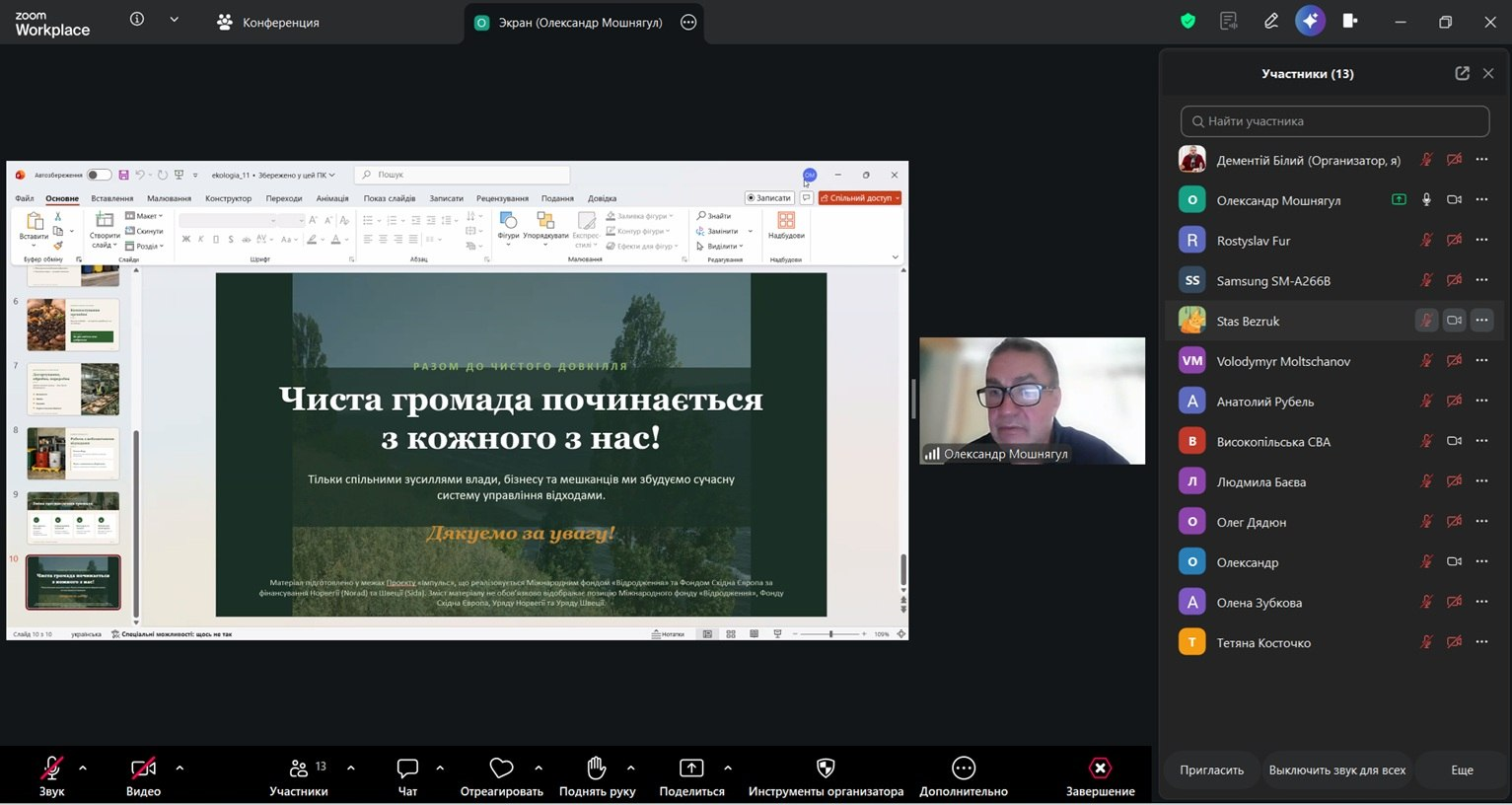1512x805 pixels.
Task: Toggle Дементій Білий muted microphone
Action: point(1426,160)
